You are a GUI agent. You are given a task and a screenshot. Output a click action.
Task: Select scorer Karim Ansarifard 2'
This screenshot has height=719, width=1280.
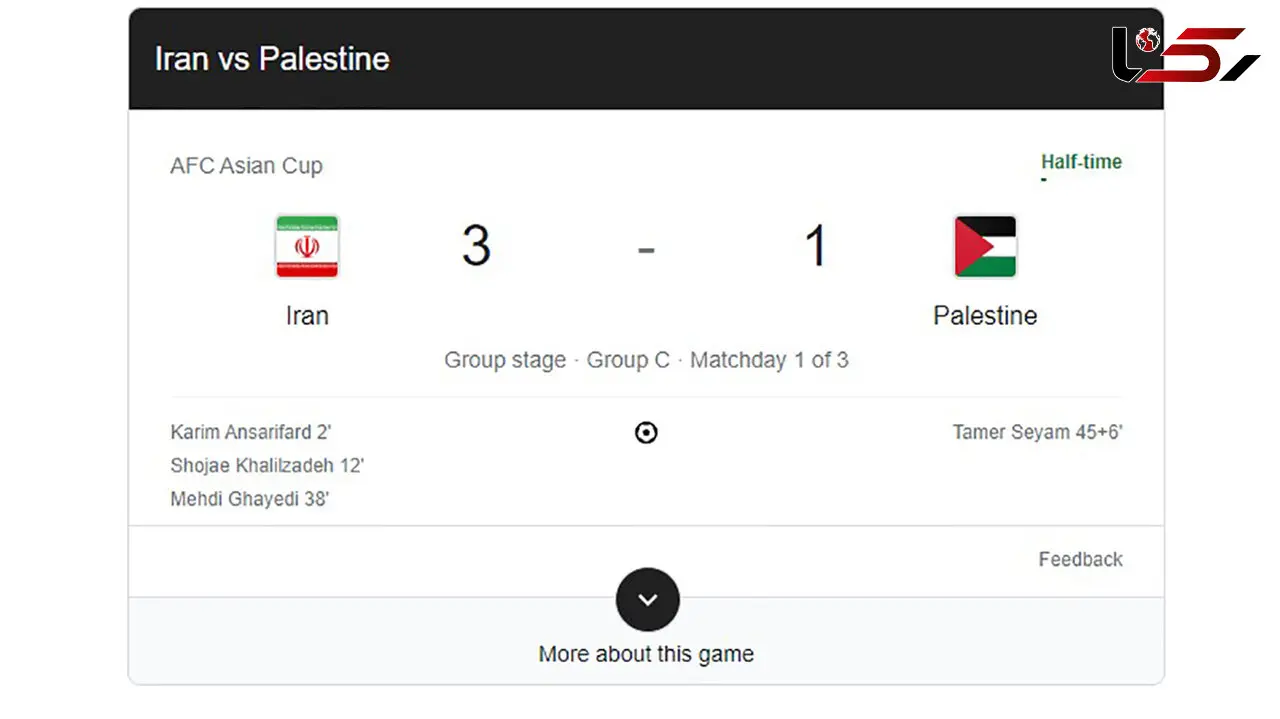(251, 432)
